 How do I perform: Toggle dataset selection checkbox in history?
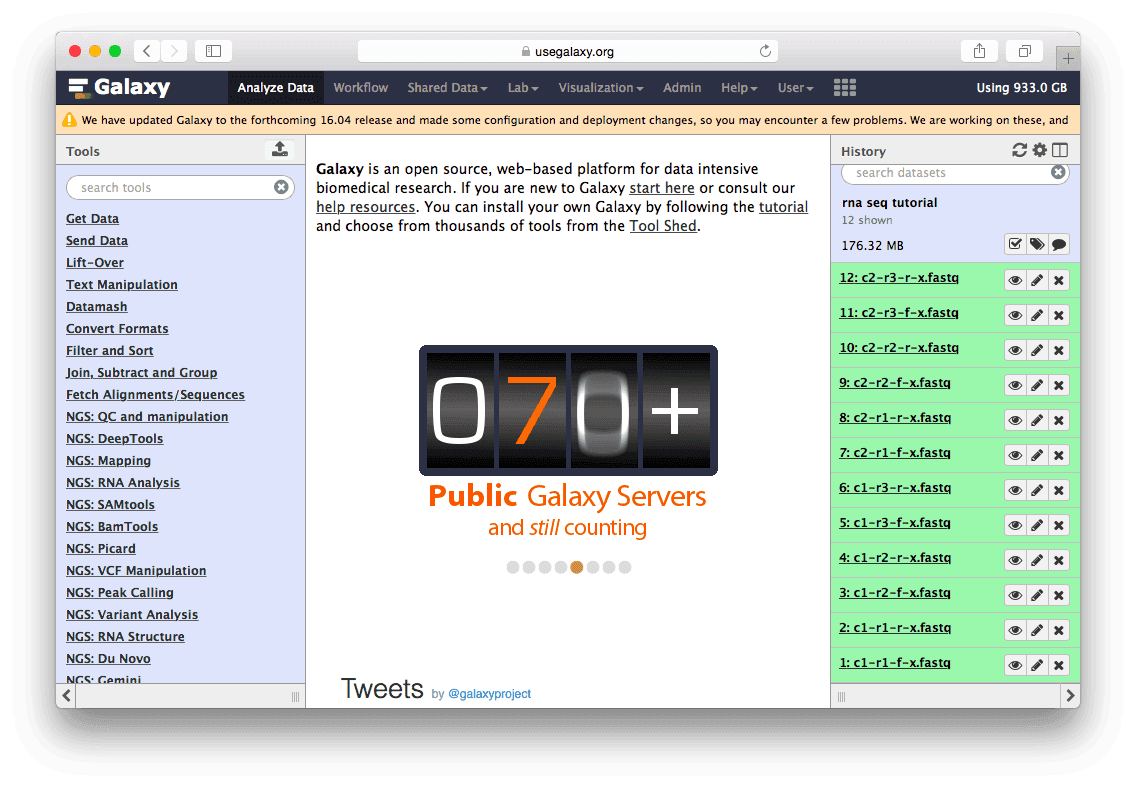1015,245
